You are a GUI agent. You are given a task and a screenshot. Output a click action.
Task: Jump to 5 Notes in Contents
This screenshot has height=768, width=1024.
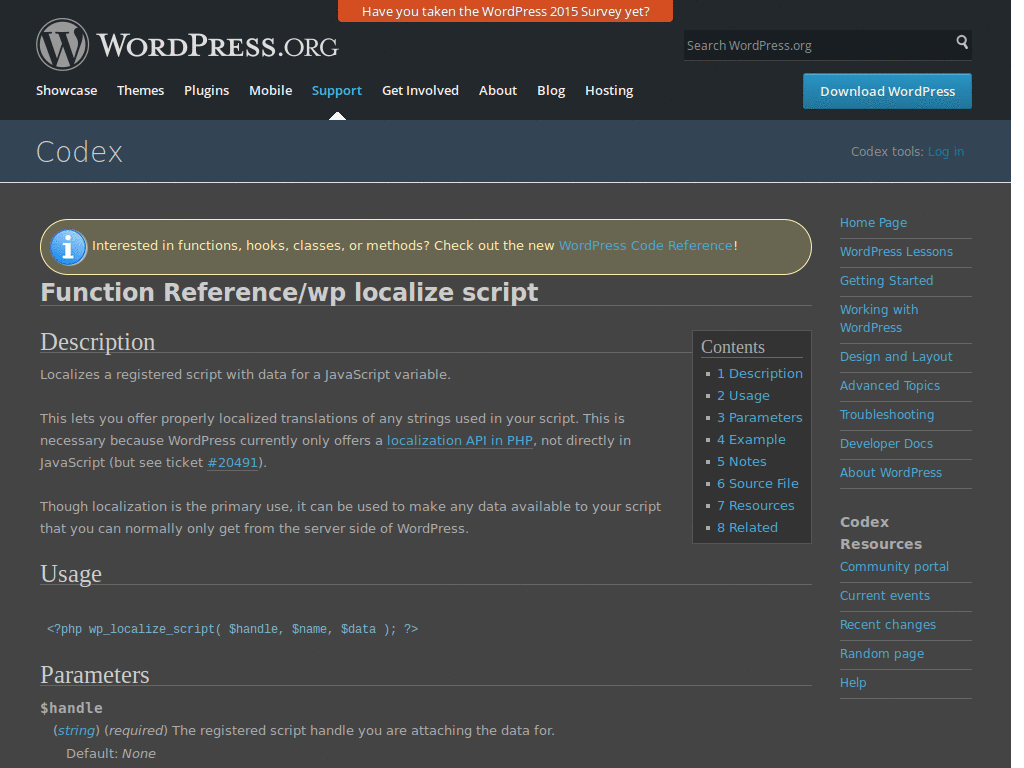coord(741,462)
